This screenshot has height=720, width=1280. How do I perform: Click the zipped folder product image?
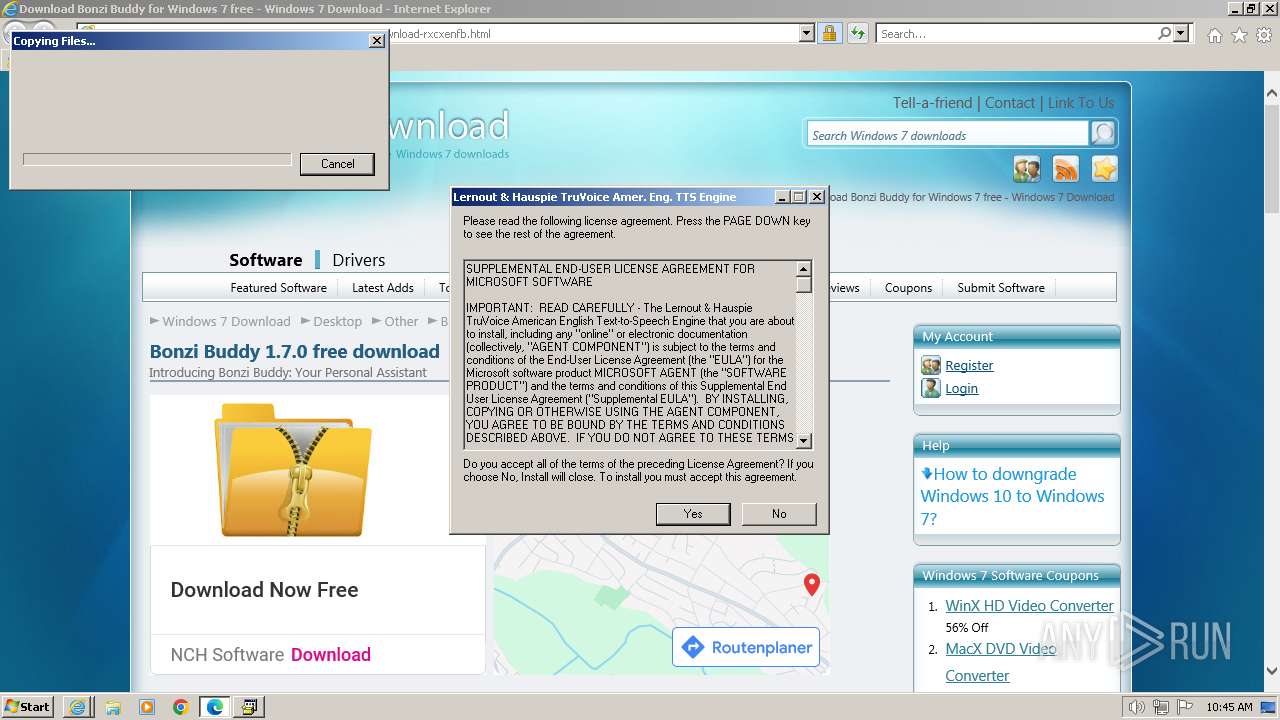click(293, 469)
